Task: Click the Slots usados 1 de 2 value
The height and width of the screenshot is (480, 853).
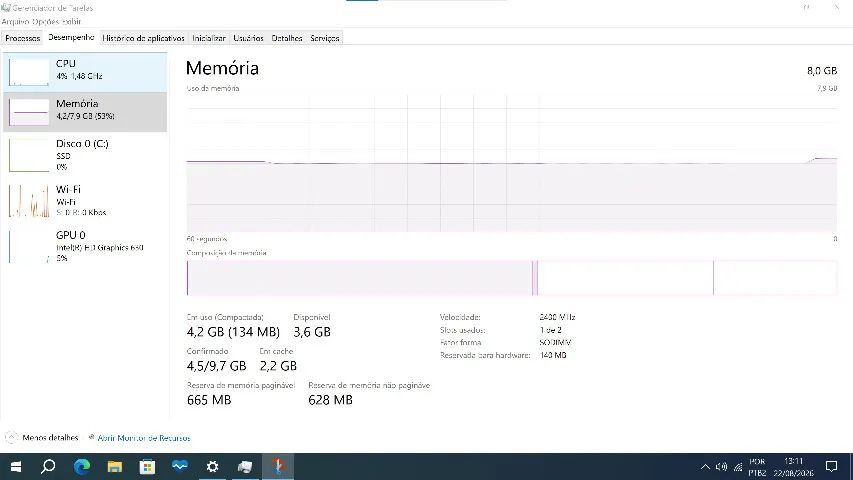Action: coord(551,330)
